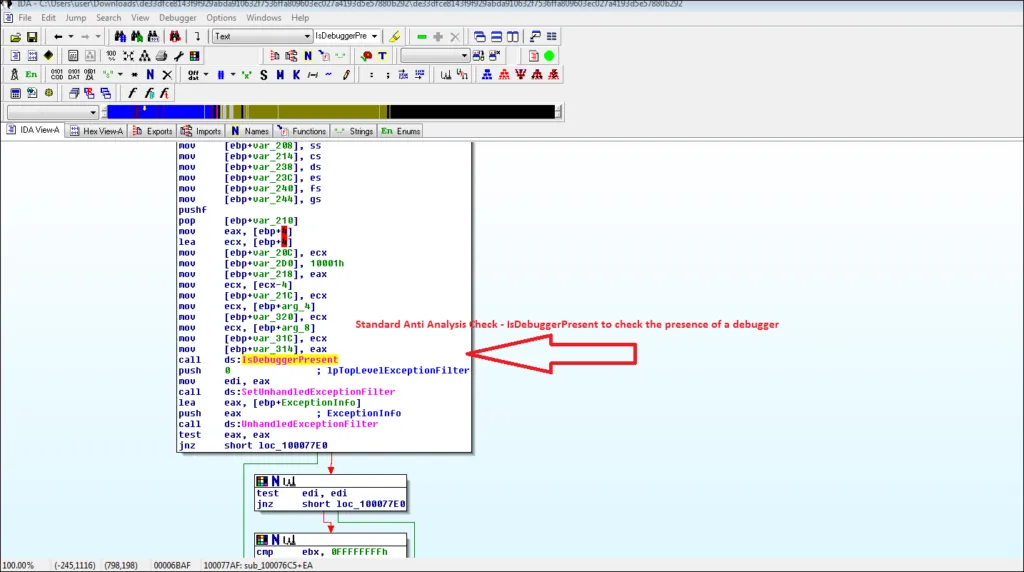Switch to the Exports tab

pyautogui.click(x=153, y=131)
